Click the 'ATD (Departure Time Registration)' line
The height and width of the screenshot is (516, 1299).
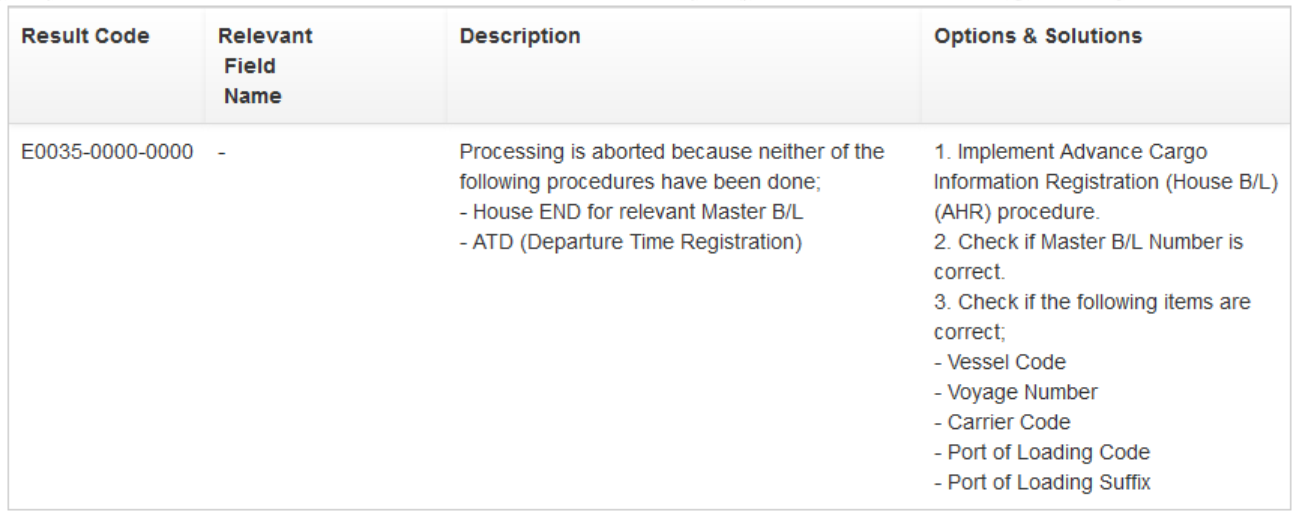pyautogui.click(x=637, y=243)
